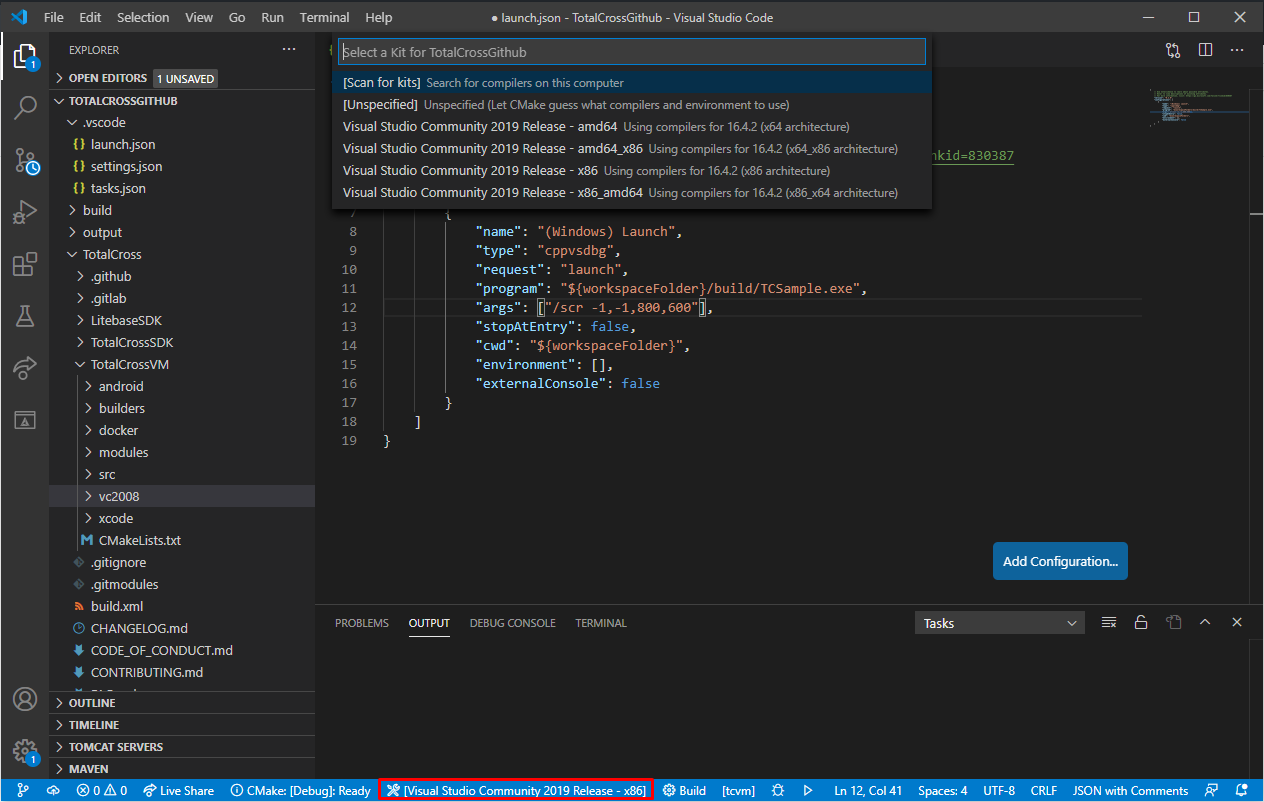The height and width of the screenshot is (802, 1264).
Task: Select the Visual Studio 2019 x86_amd64 kit
Action: 632,192
